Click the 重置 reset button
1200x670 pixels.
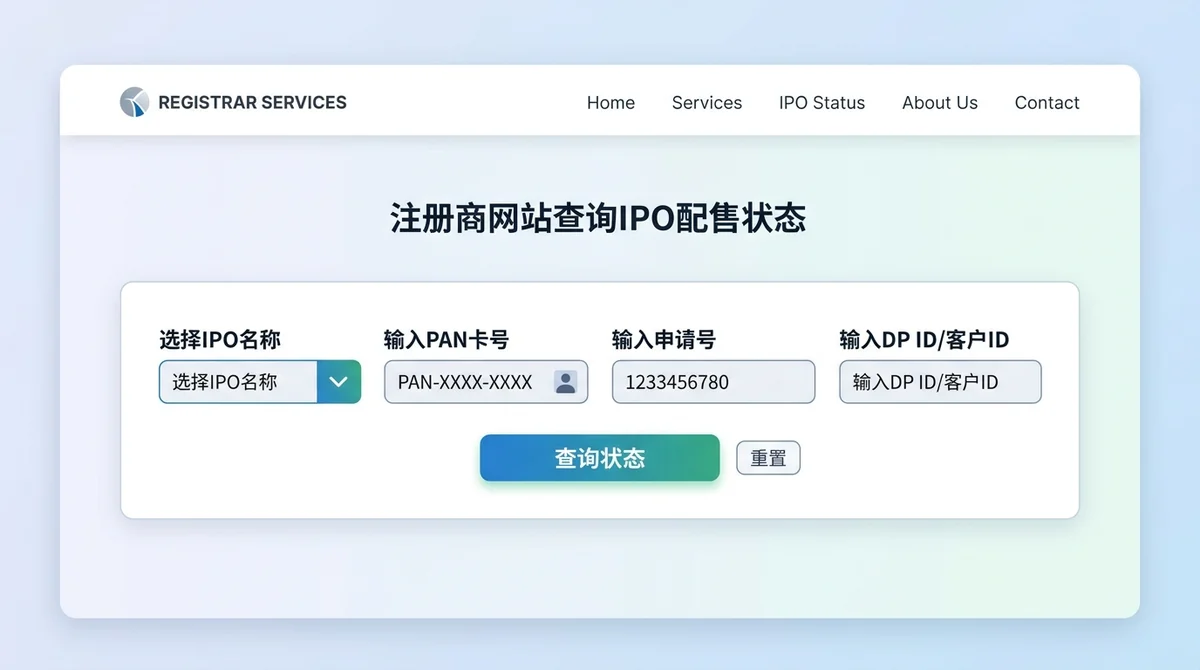768,458
